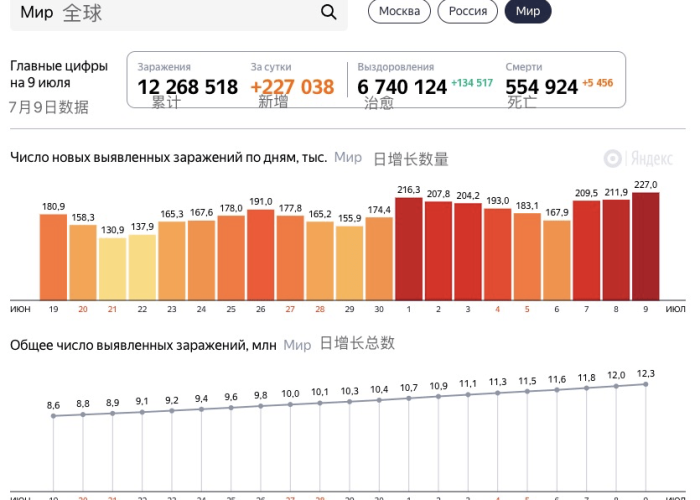Click the recoveries change +134 517
700x500 pixels.
point(472,83)
